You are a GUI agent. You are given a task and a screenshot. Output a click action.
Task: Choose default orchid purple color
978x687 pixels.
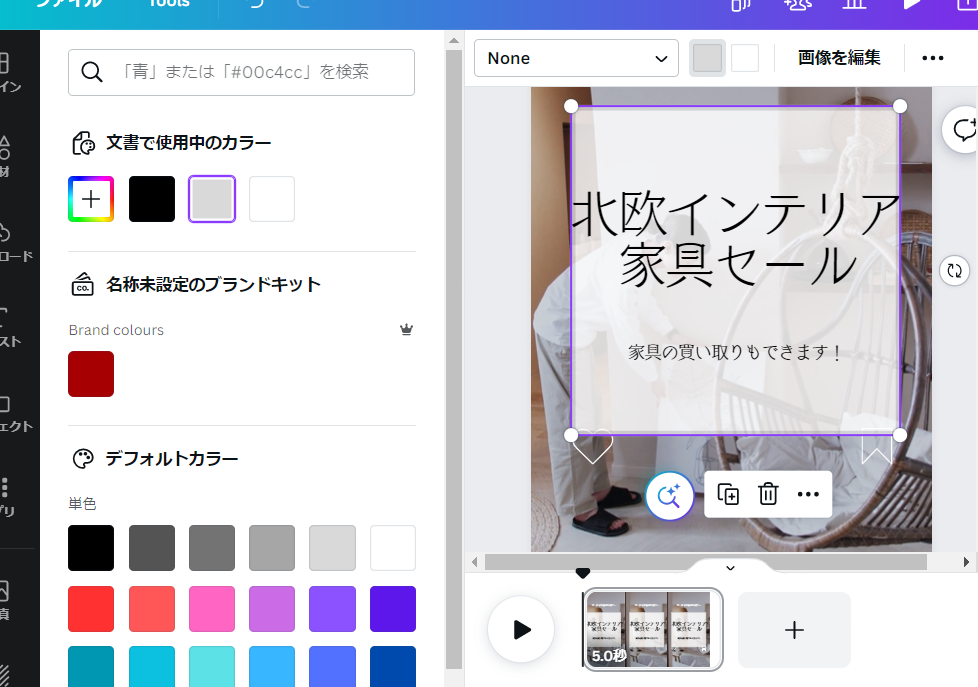tap(272, 608)
